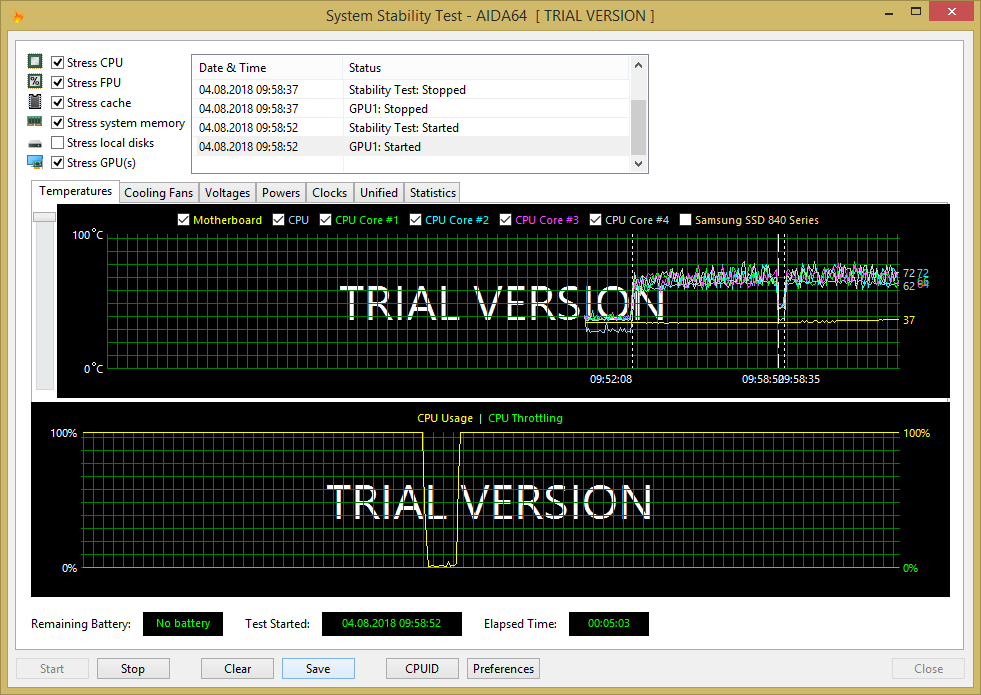Switch to the Clocks tab
The height and width of the screenshot is (695, 981).
pyautogui.click(x=330, y=193)
